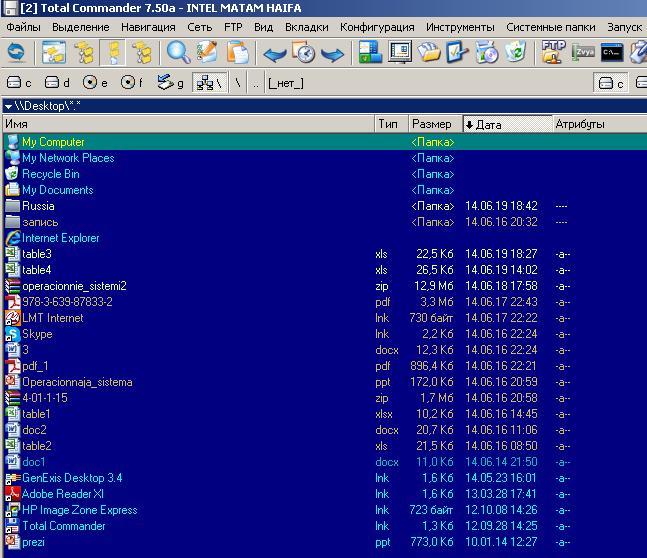Open the Конфигурация menu
The width and height of the screenshot is (647, 558).
pos(377,27)
